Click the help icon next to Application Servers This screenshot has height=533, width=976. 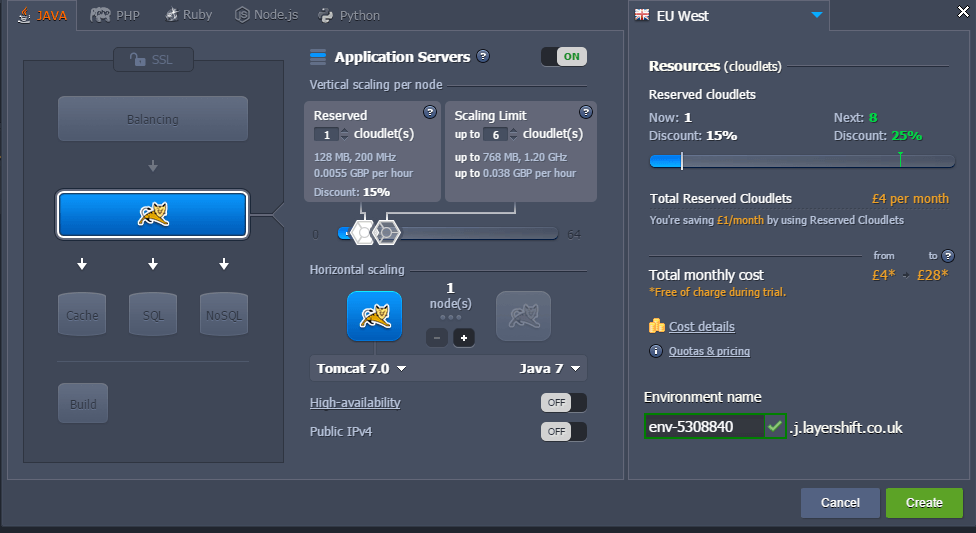[x=483, y=57]
